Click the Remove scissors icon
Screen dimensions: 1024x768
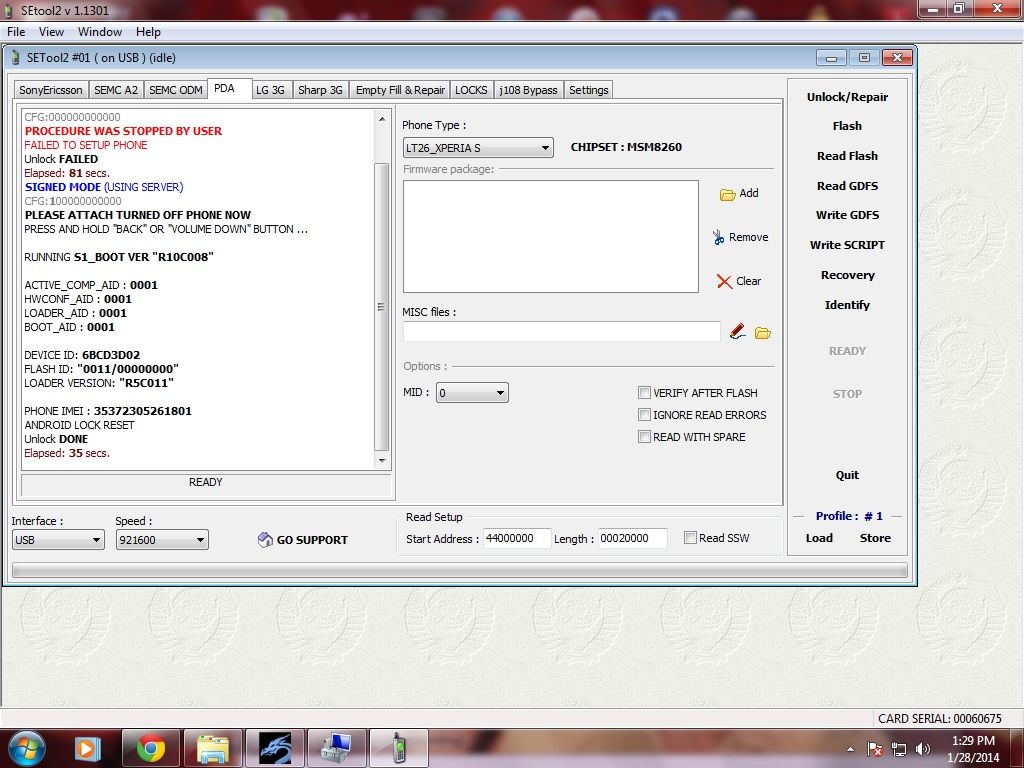(x=718, y=237)
